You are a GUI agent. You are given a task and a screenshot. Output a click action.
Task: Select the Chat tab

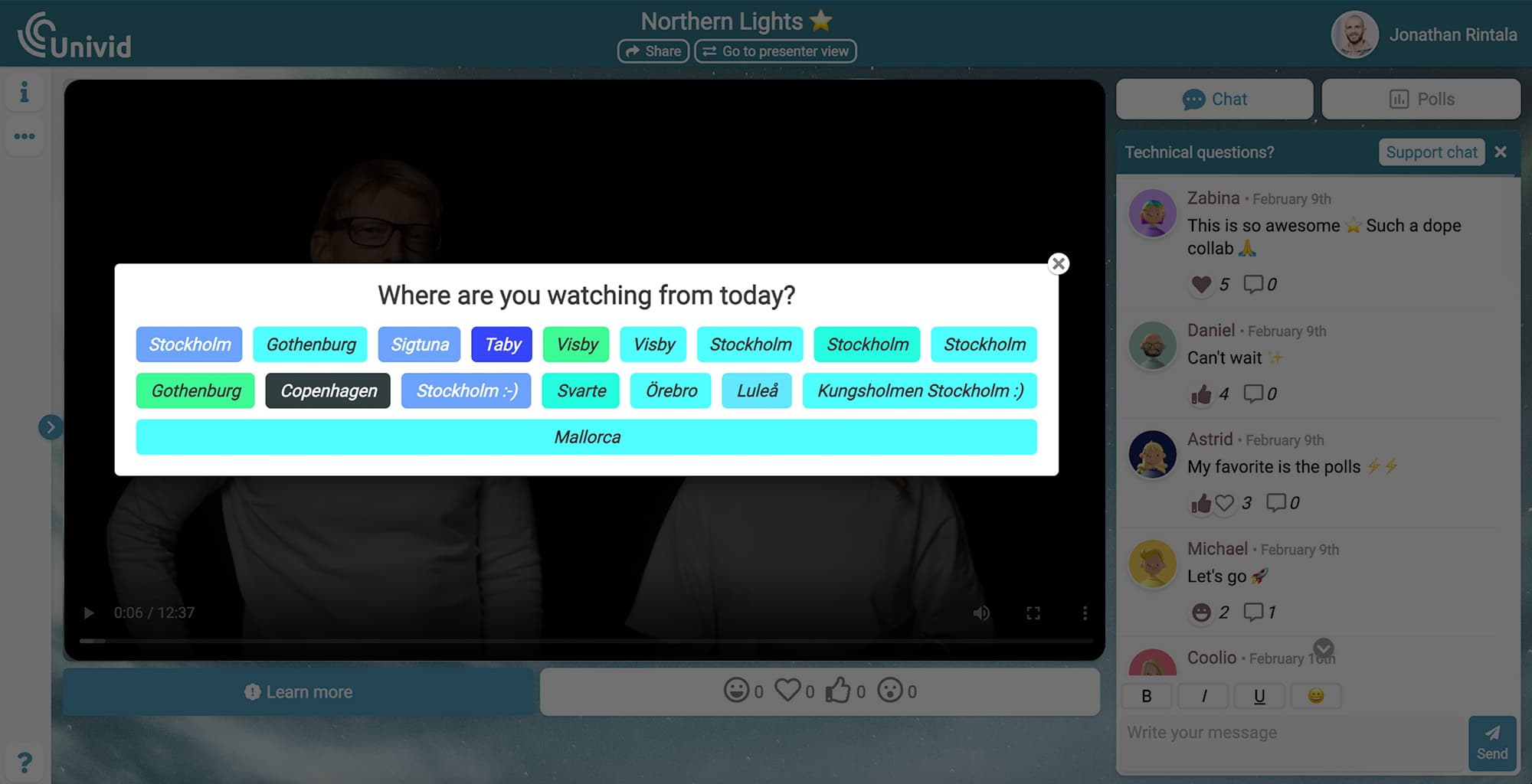1214,100
